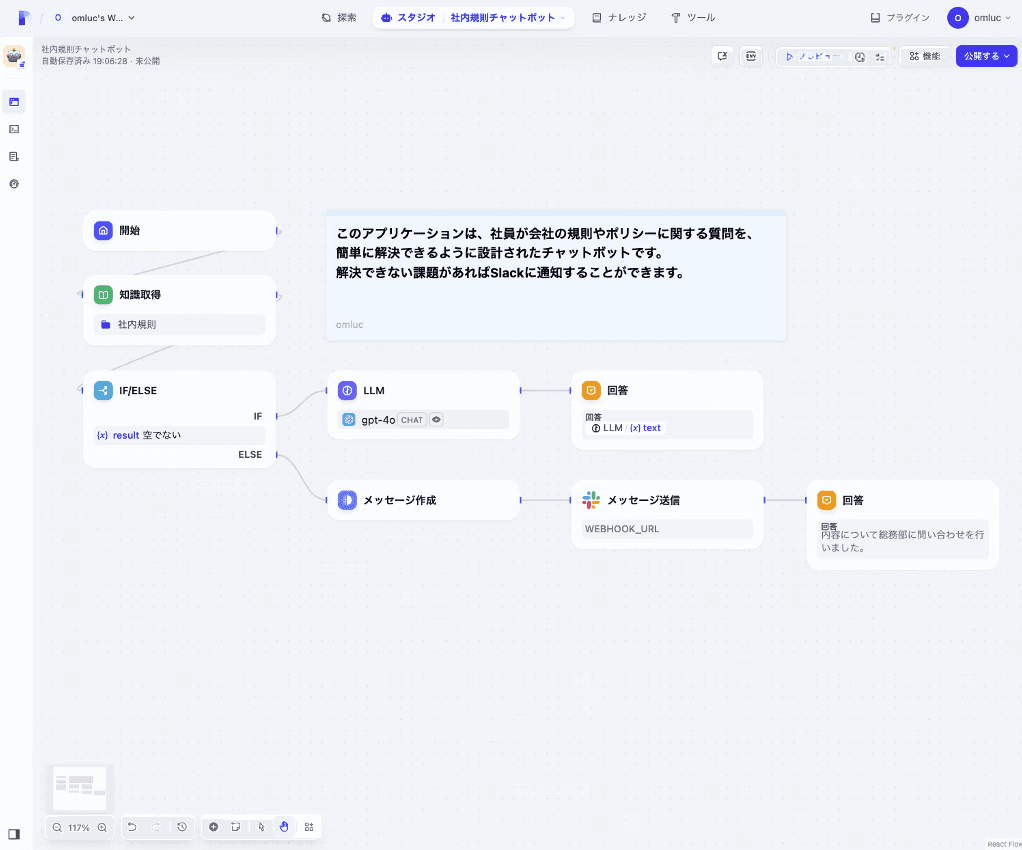The width and height of the screenshot is (1022, 850).
Task: Open the monitoring panel from the sidebar
Action: [x=14, y=184]
